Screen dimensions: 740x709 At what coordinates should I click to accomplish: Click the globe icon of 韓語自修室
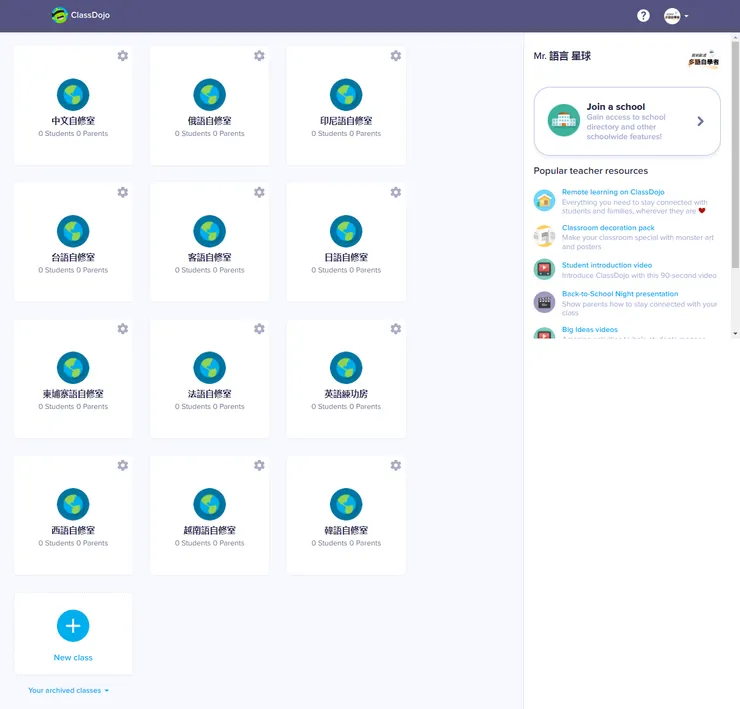[346, 504]
